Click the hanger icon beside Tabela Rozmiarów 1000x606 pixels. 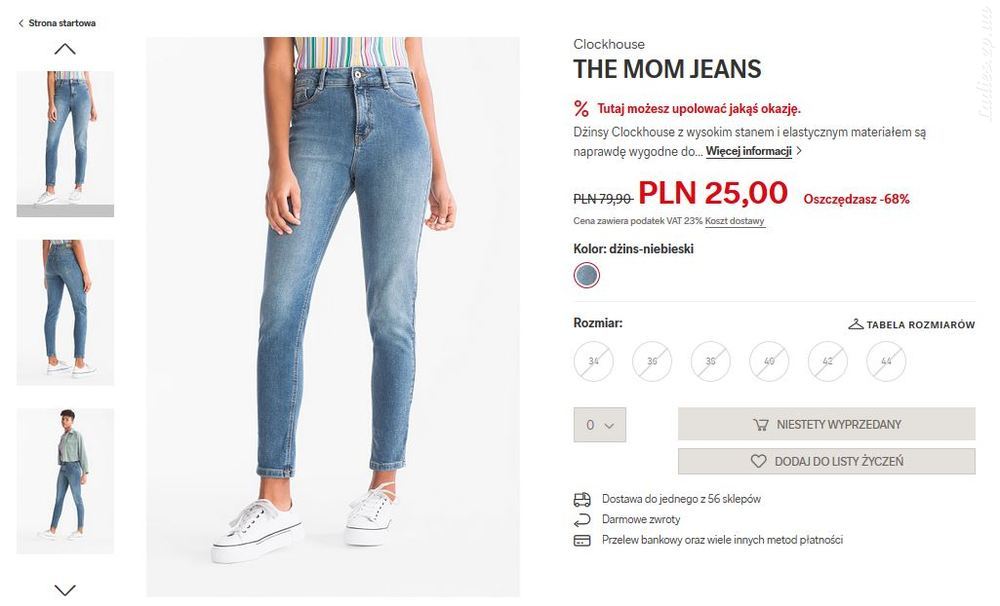[x=855, y=324]
